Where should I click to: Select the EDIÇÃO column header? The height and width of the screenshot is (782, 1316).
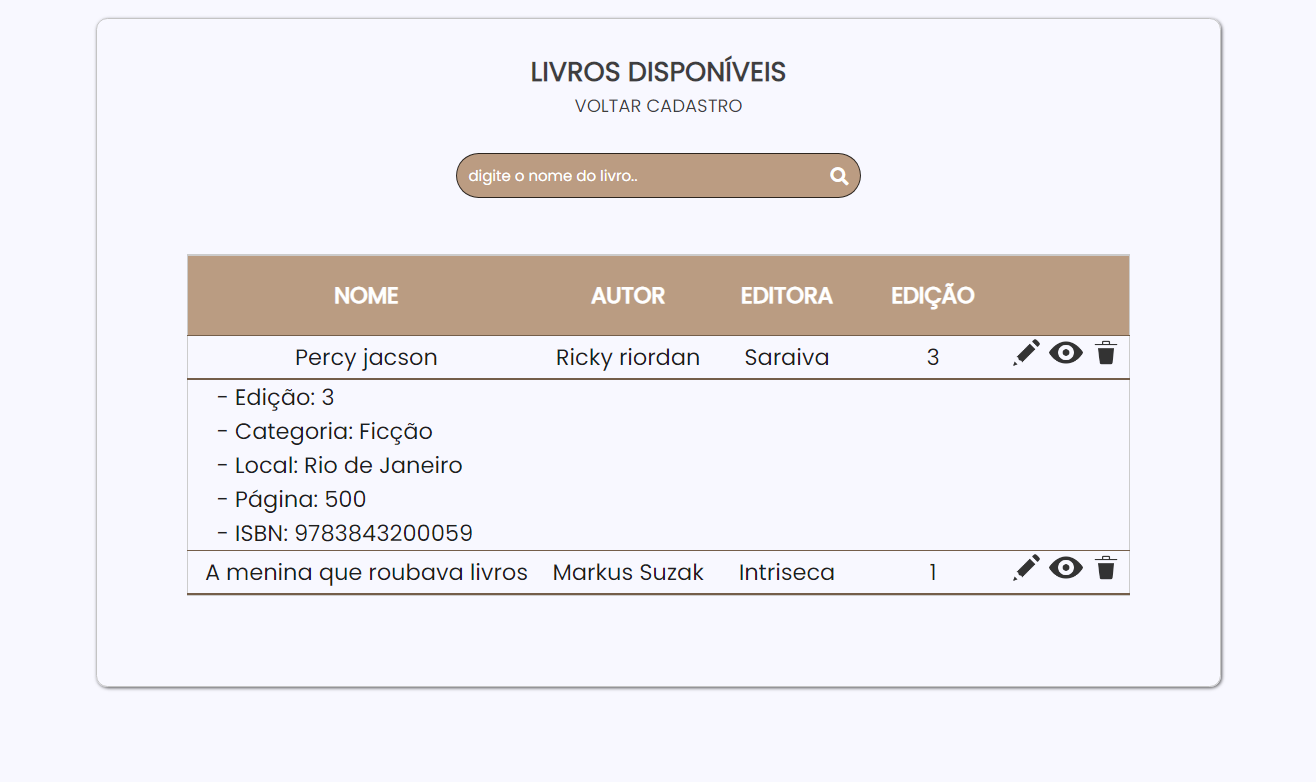(x=932, y=295)
